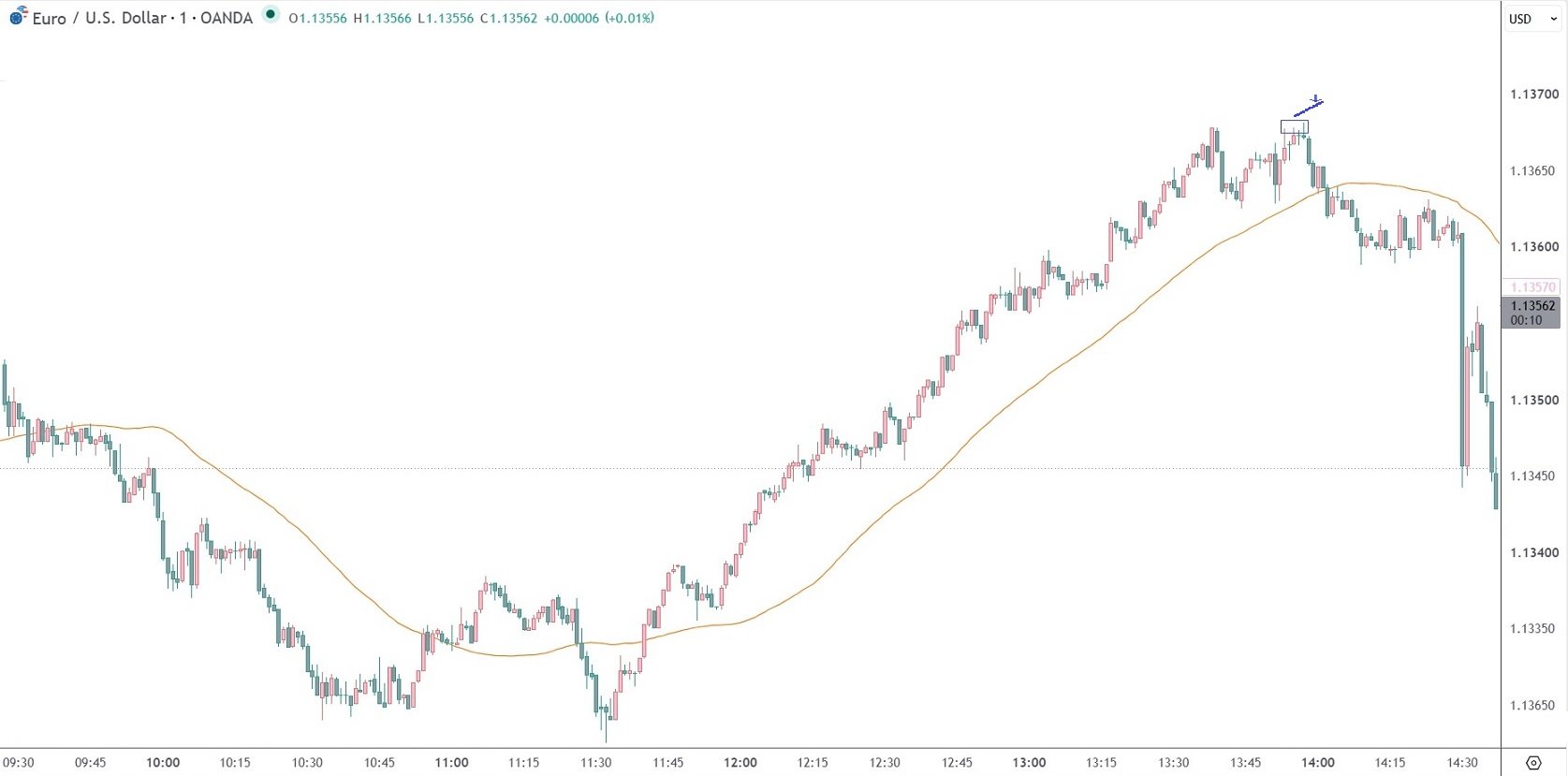Image resolution: width=1568 pixels, height=776 pixels.
Task: Click the 11:45 time axis label
Action: click(x=668, y=763)
